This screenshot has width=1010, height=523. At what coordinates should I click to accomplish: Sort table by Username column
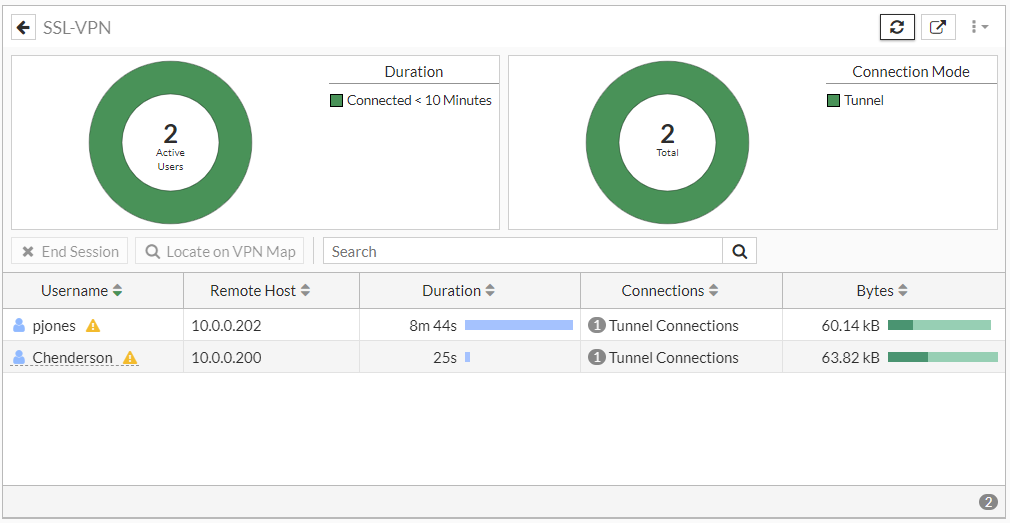point(82,291)
